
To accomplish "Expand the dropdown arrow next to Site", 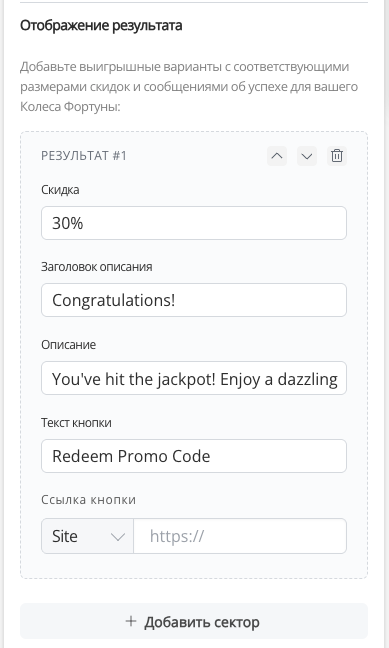I will coord(117,536).
